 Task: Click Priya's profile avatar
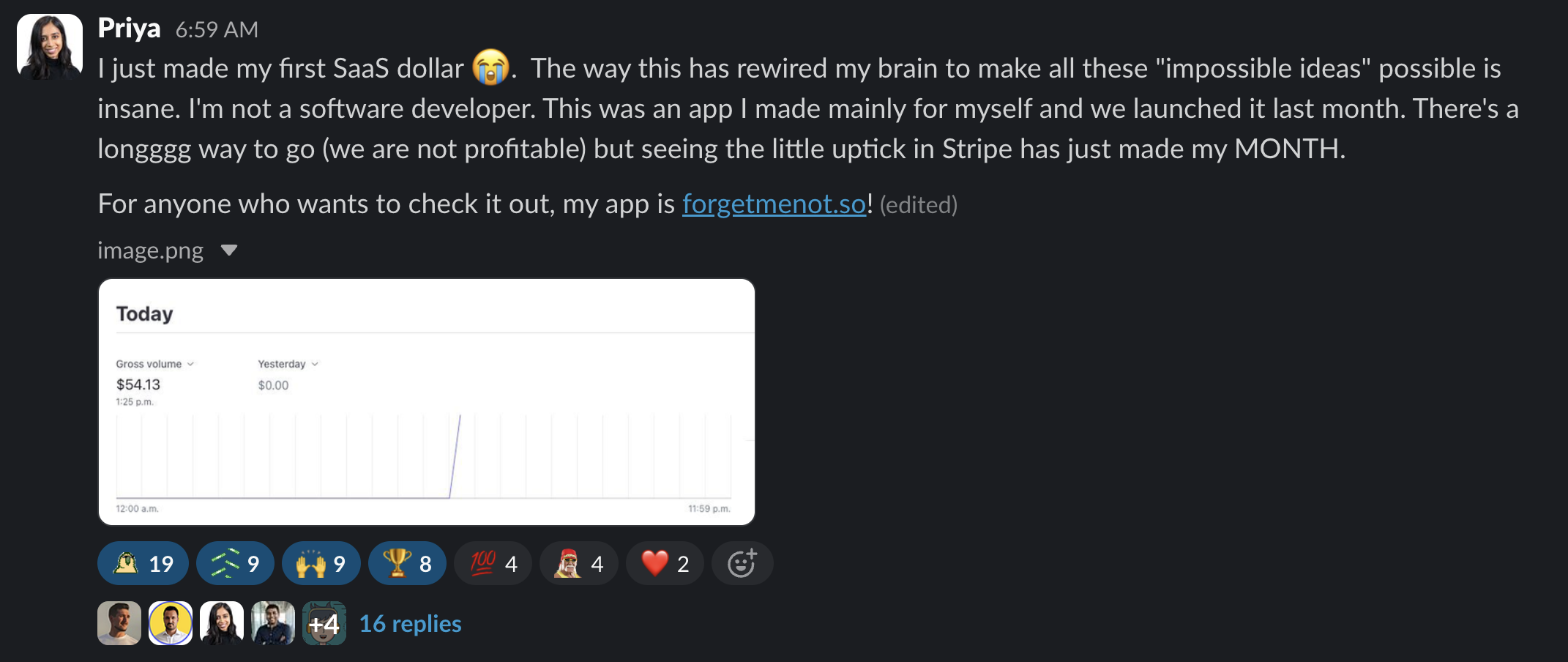(50, 47)
